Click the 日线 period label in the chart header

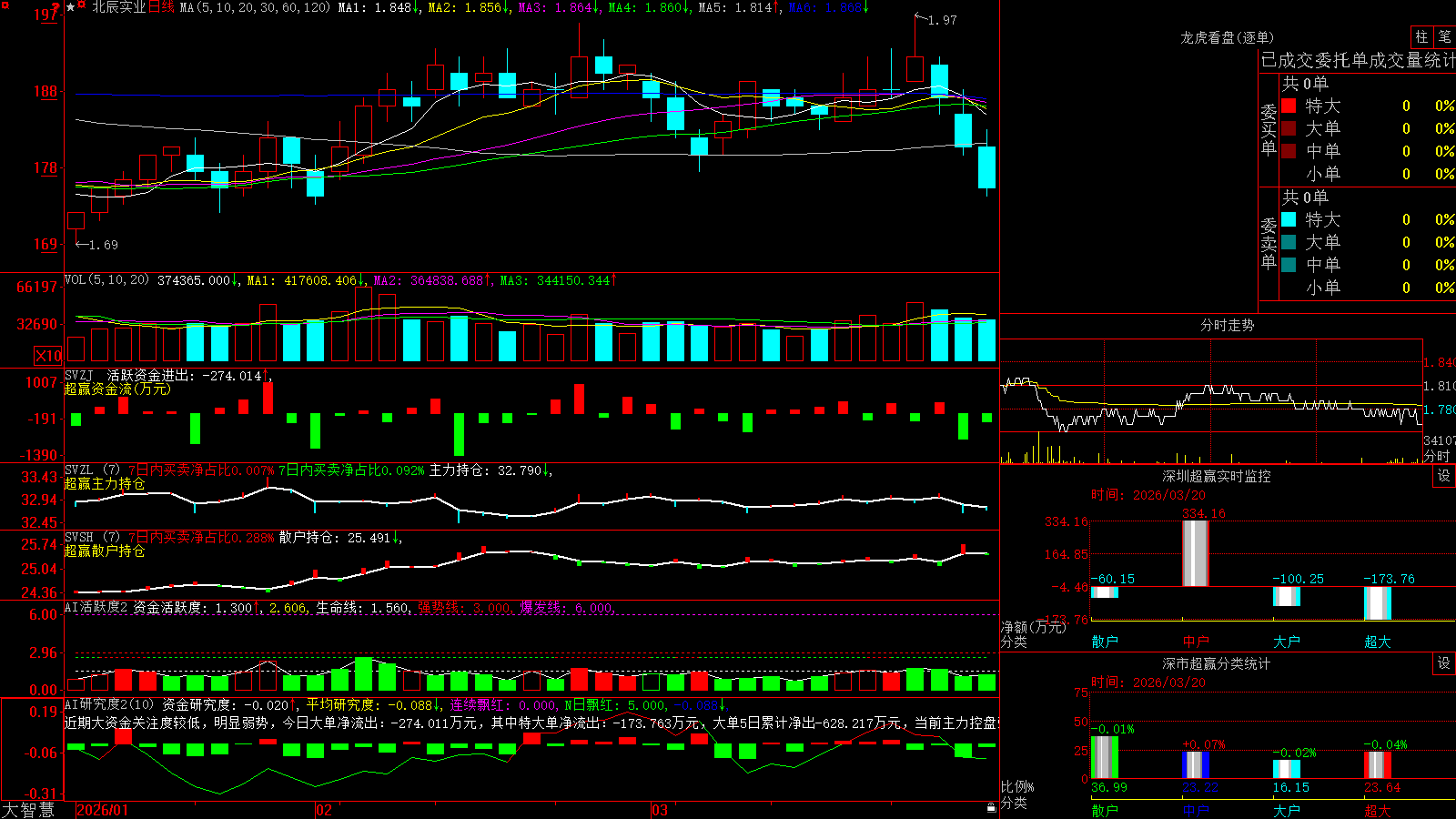pyautogui.click(x=160, y=7)
